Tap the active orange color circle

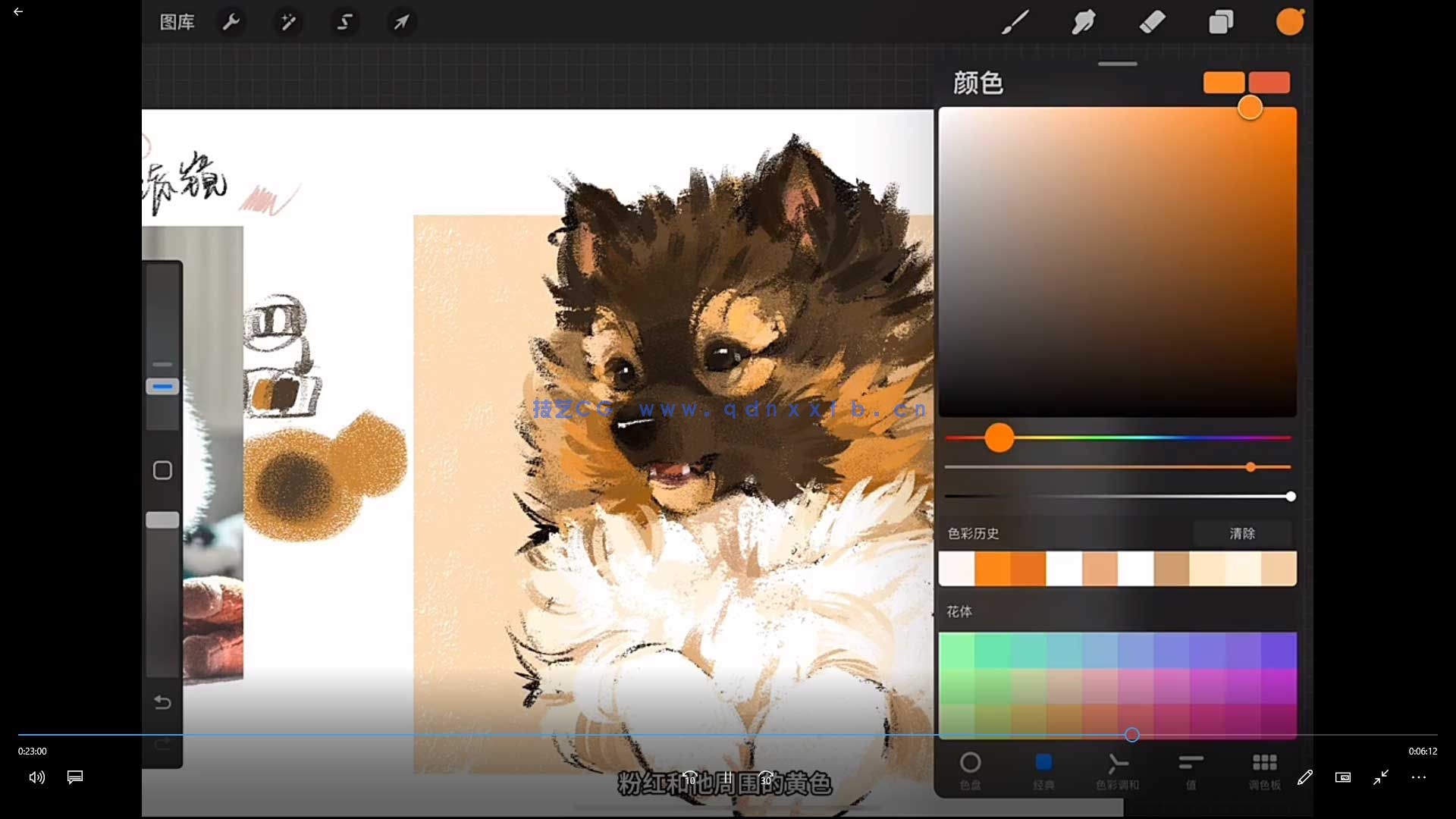[1289, 22]
